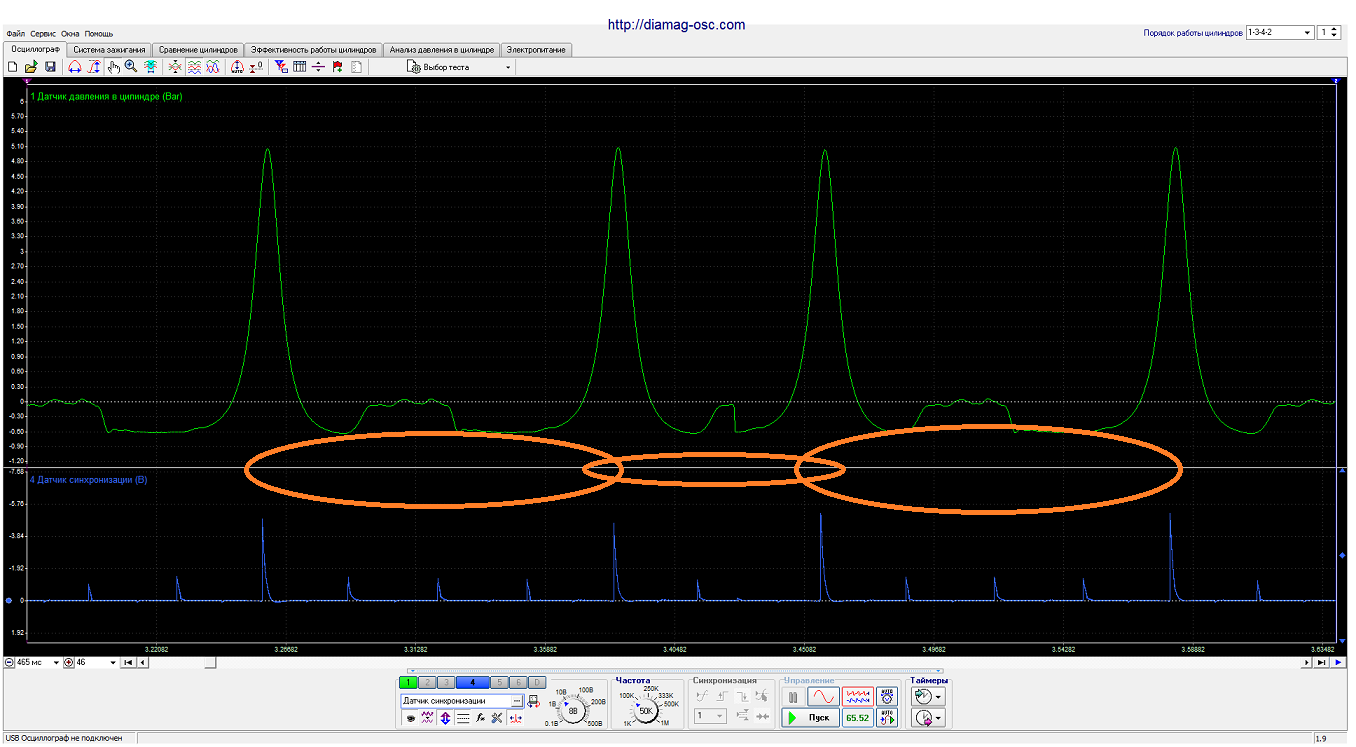The height and width of the screenshot is (747, 1356).
Task: Click the frequency knob at 50K
Action: click(x=645, y=711)
